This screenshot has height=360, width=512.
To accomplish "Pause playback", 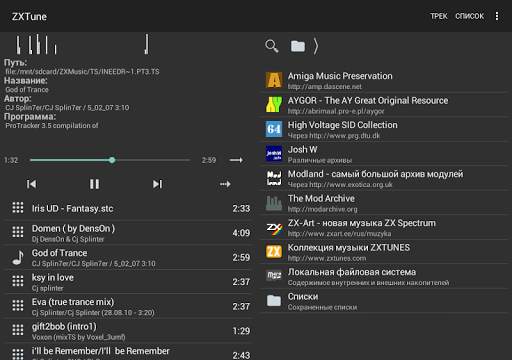I will tap(94, 184).
